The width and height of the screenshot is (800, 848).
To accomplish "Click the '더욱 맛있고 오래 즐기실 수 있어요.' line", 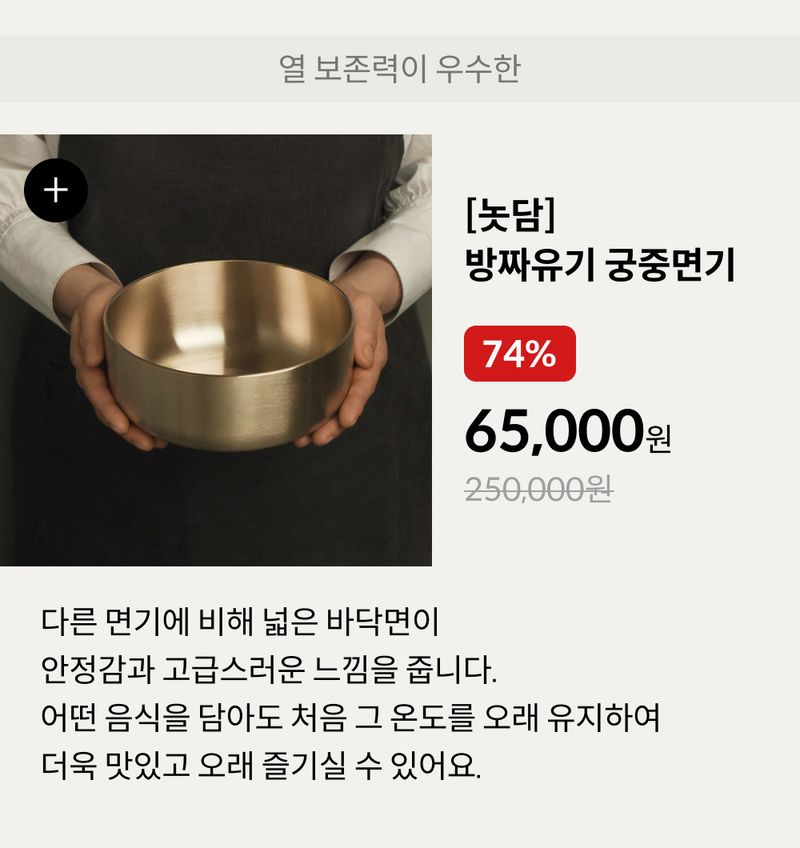I will [262, 767].
